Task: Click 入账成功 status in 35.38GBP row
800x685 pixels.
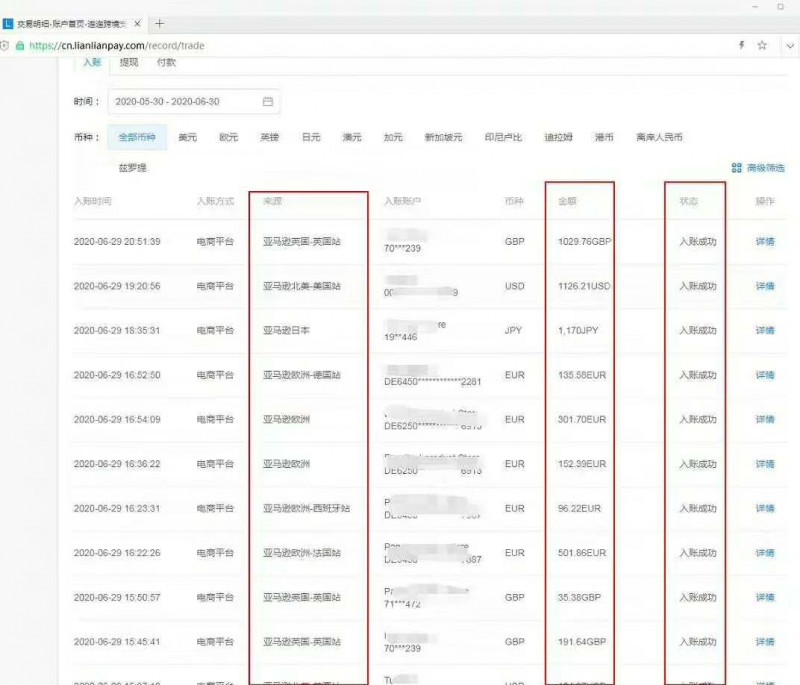Action: point(697,597)
